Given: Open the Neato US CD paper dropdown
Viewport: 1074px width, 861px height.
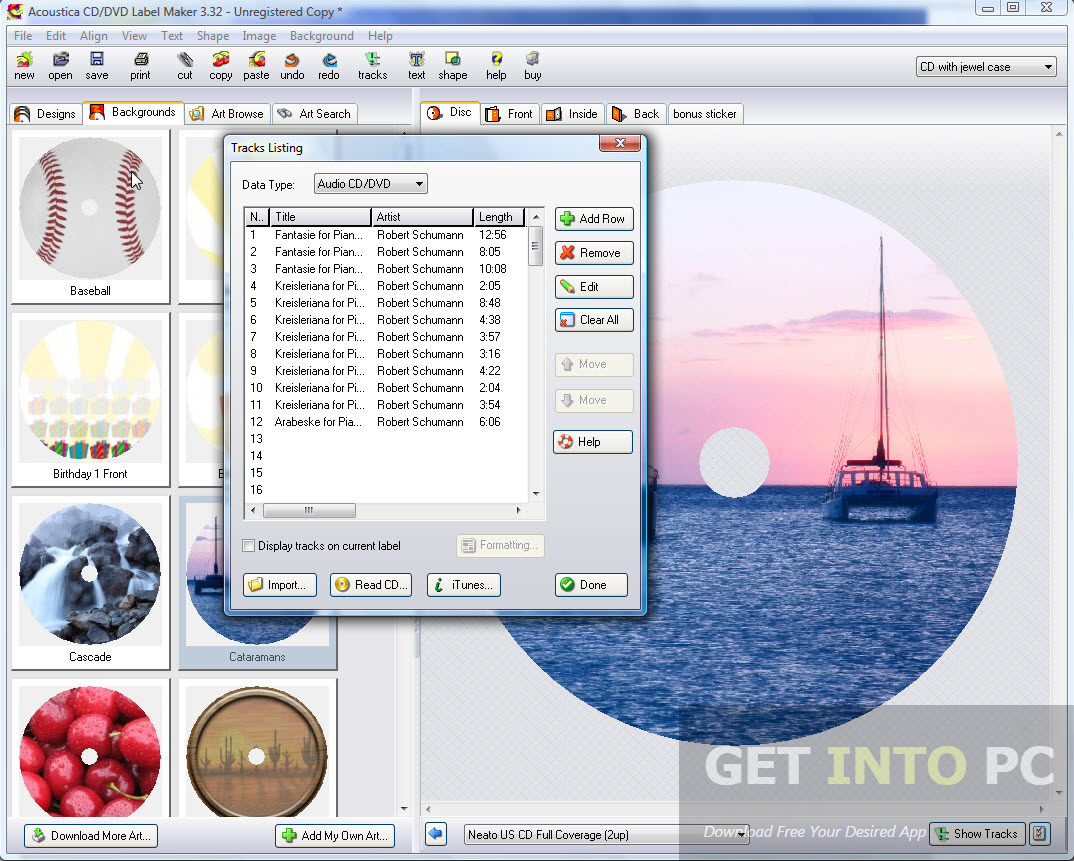Looking at the screenshot, I should pos(606,834).
